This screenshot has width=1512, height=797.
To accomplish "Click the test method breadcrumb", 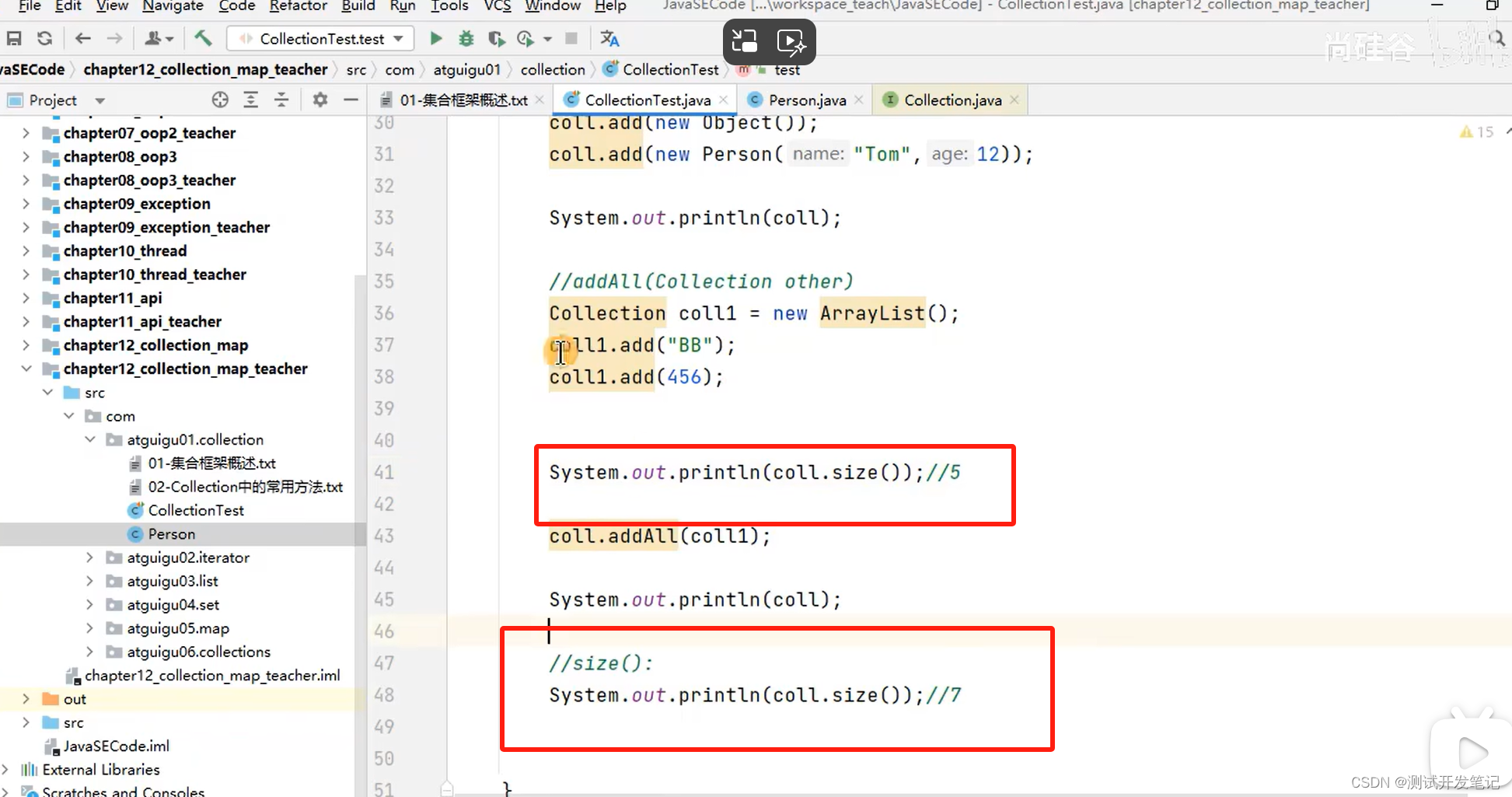I will click(x=787, y=69).
